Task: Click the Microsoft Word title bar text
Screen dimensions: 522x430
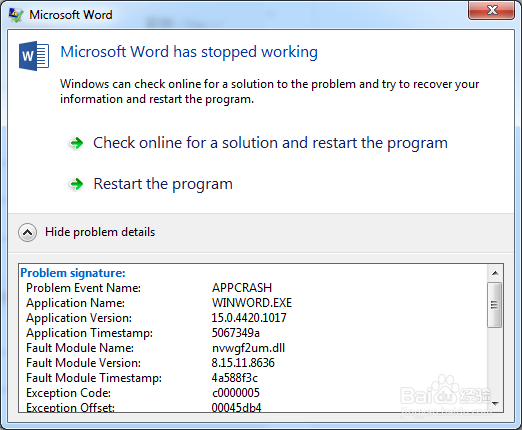Action: (x=71, y=15)
